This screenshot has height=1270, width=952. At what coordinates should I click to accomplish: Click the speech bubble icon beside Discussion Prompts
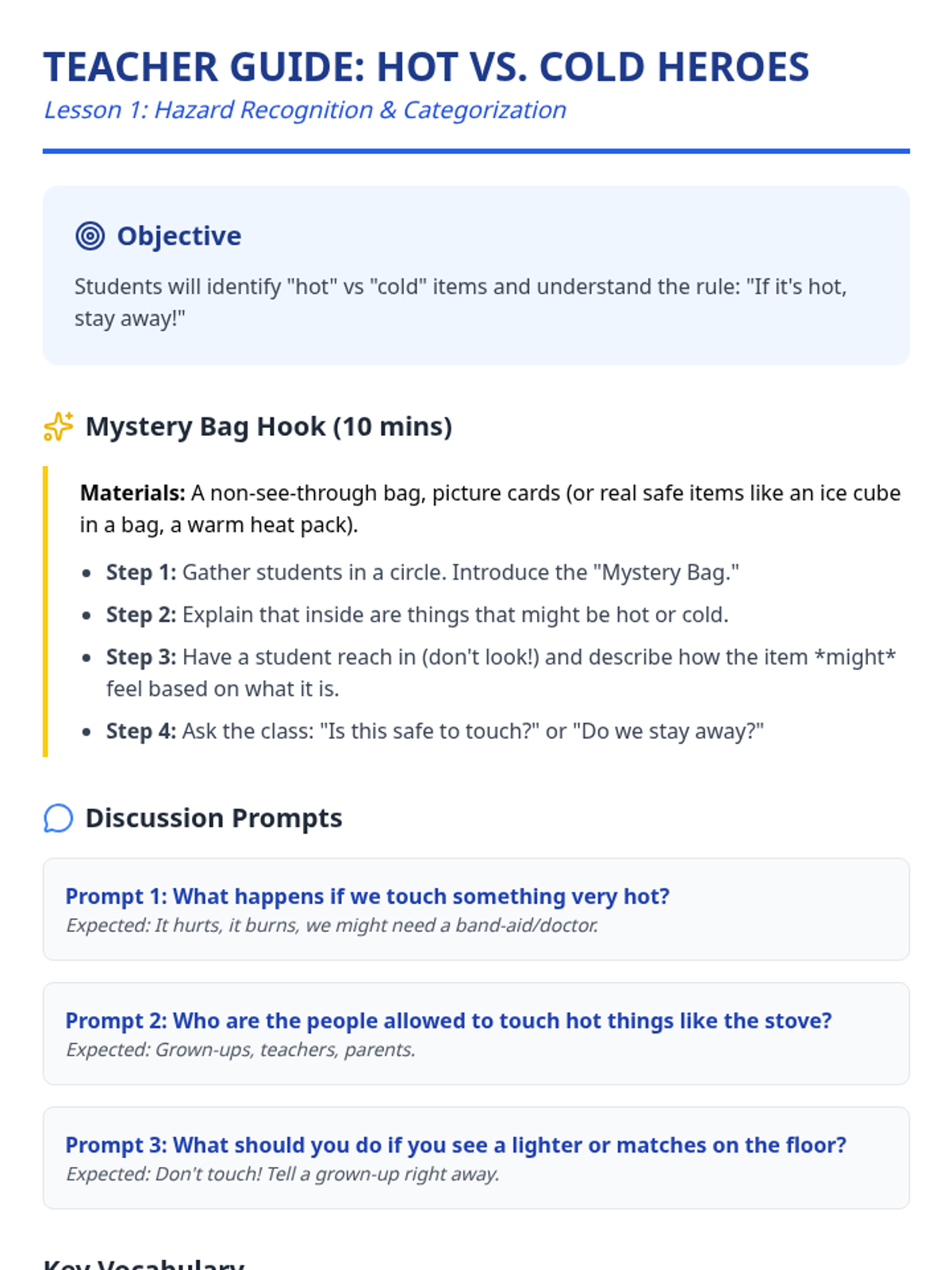click(59, 818)
